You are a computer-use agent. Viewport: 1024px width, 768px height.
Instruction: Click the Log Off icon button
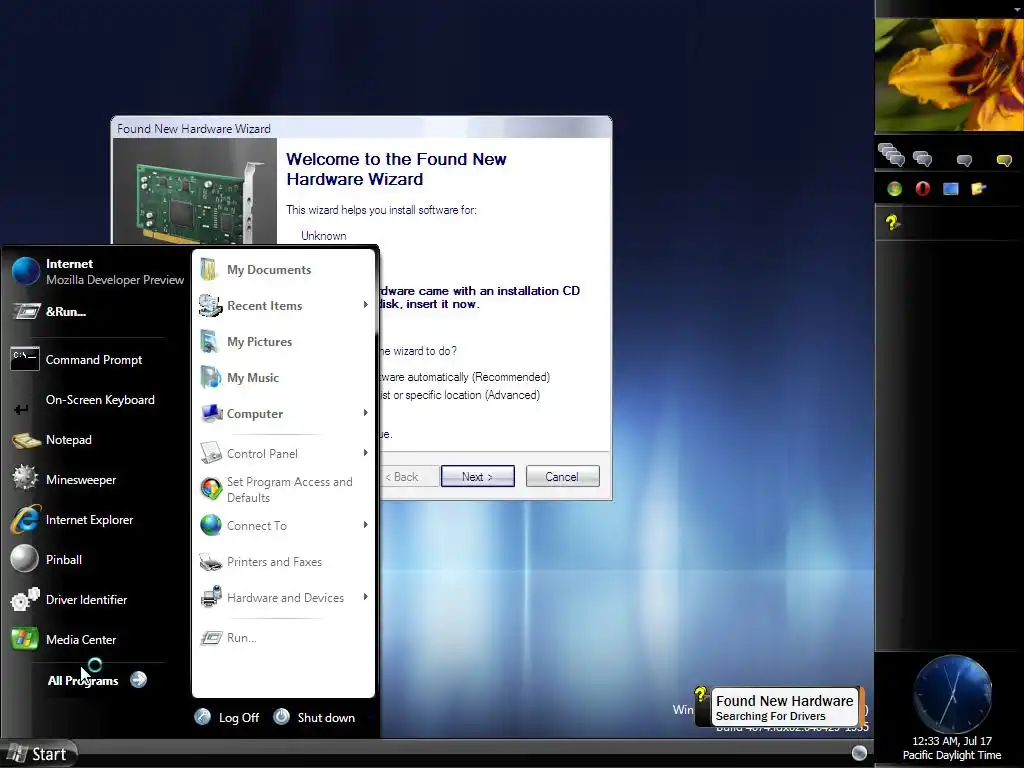[202, 717]
